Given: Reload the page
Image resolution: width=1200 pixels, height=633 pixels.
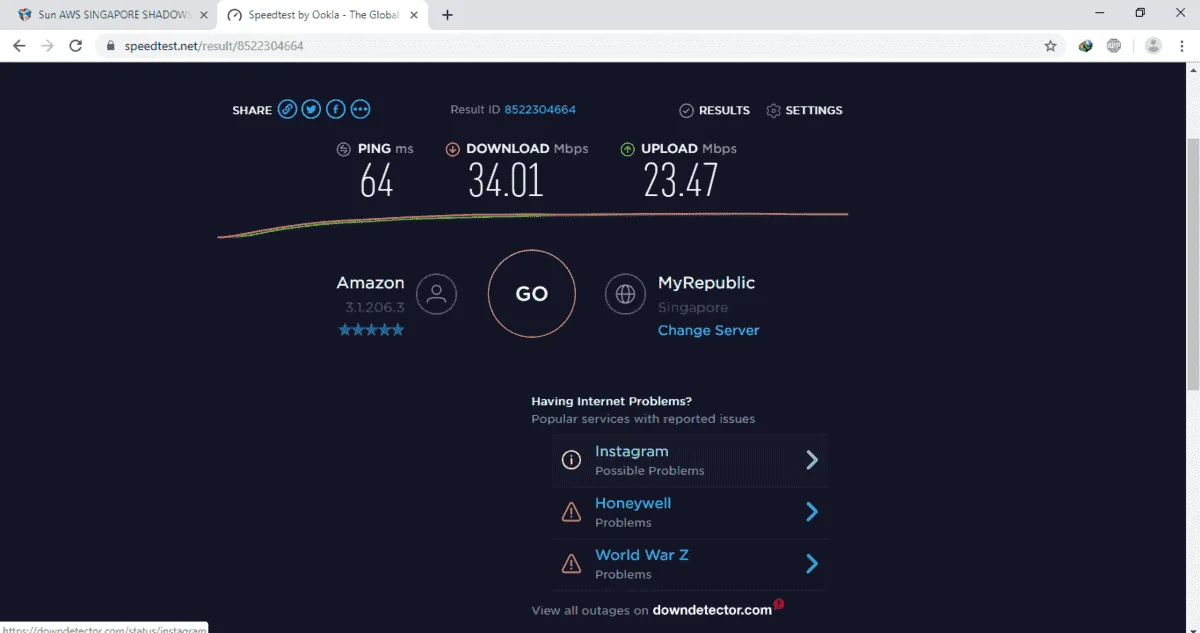Looking at the screenshot, I should point(75,46).
